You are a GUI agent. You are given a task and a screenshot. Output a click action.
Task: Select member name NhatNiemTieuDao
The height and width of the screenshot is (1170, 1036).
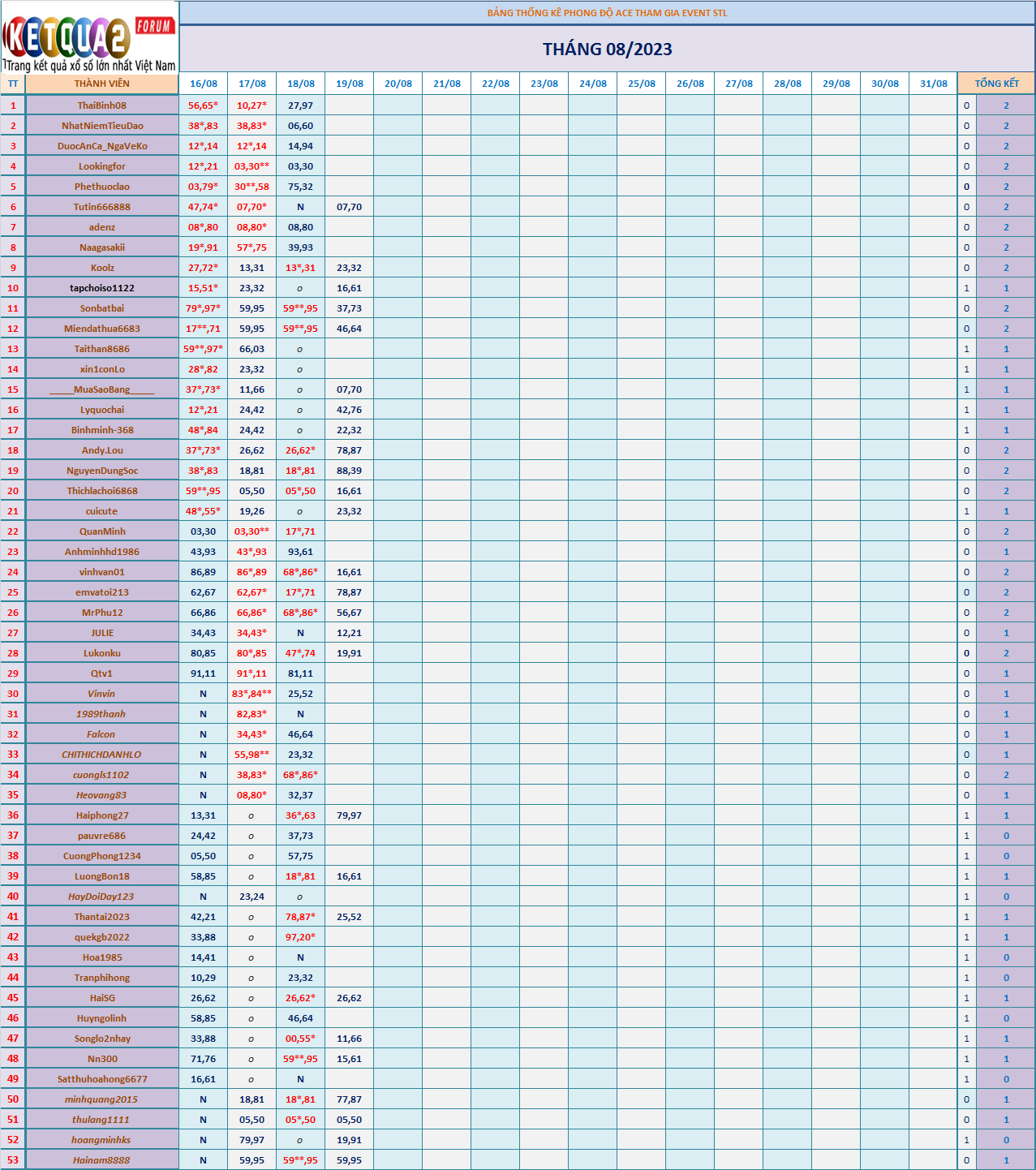point(102,126)
